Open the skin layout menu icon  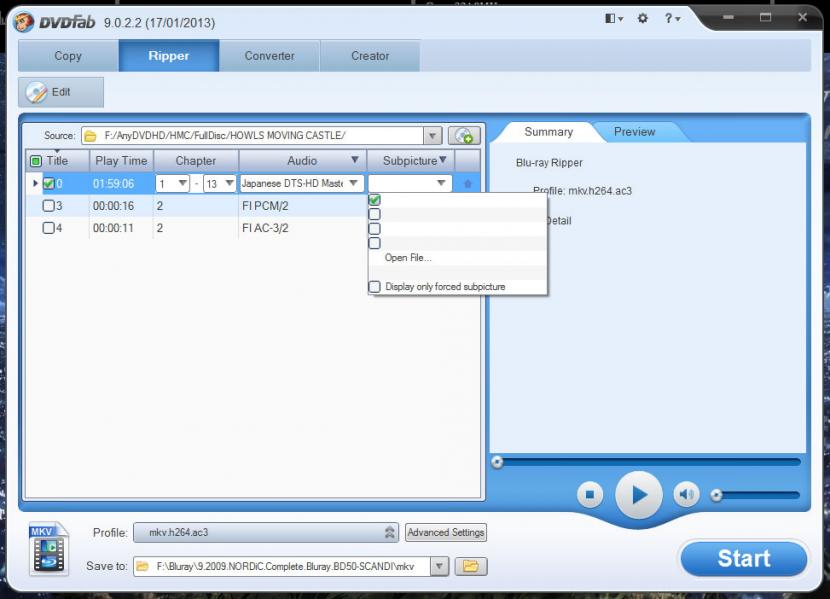coord(614,19)
